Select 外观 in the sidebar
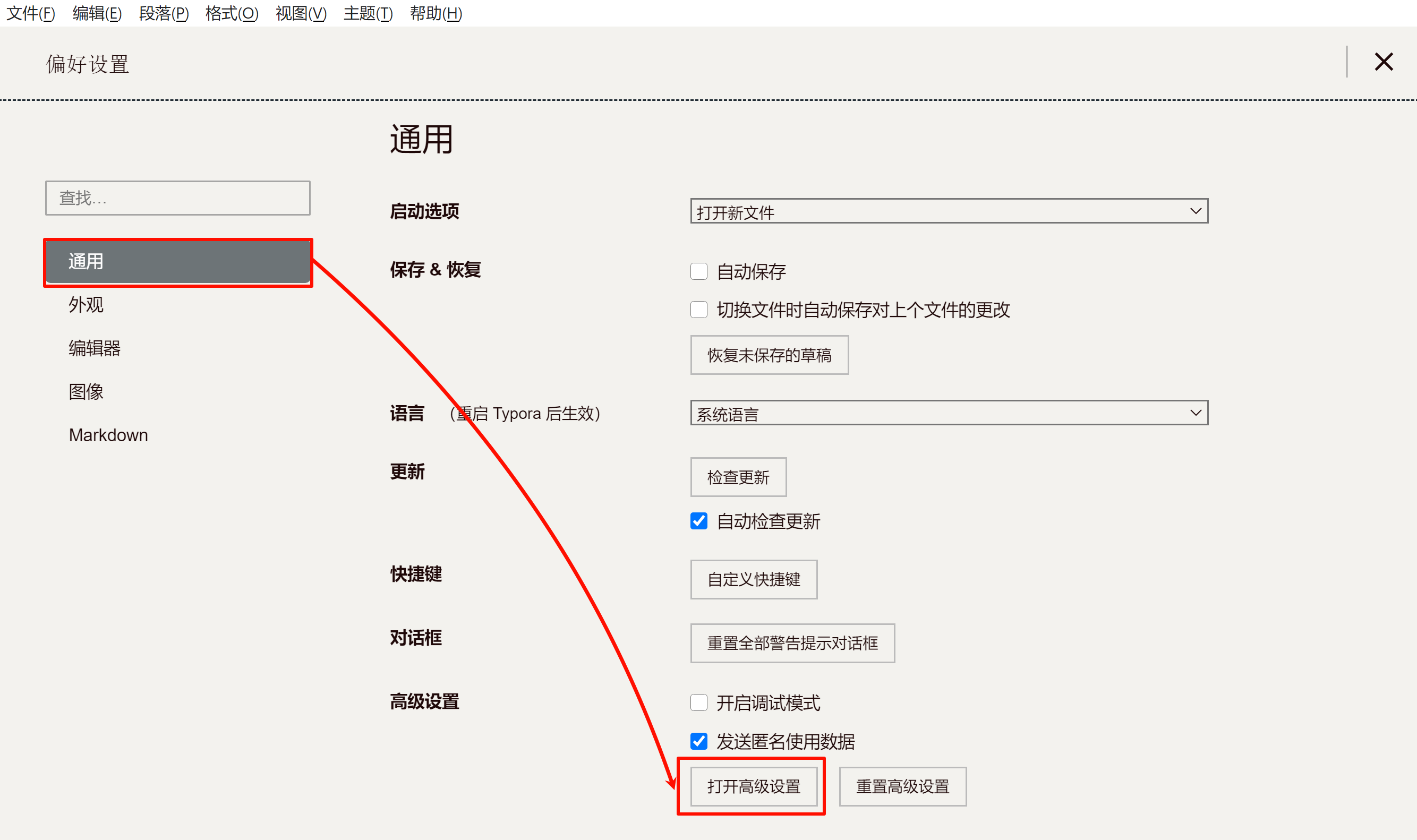The height and width of the screenshot is (840, 1417). pyautogui.click(x=86, y=305)
